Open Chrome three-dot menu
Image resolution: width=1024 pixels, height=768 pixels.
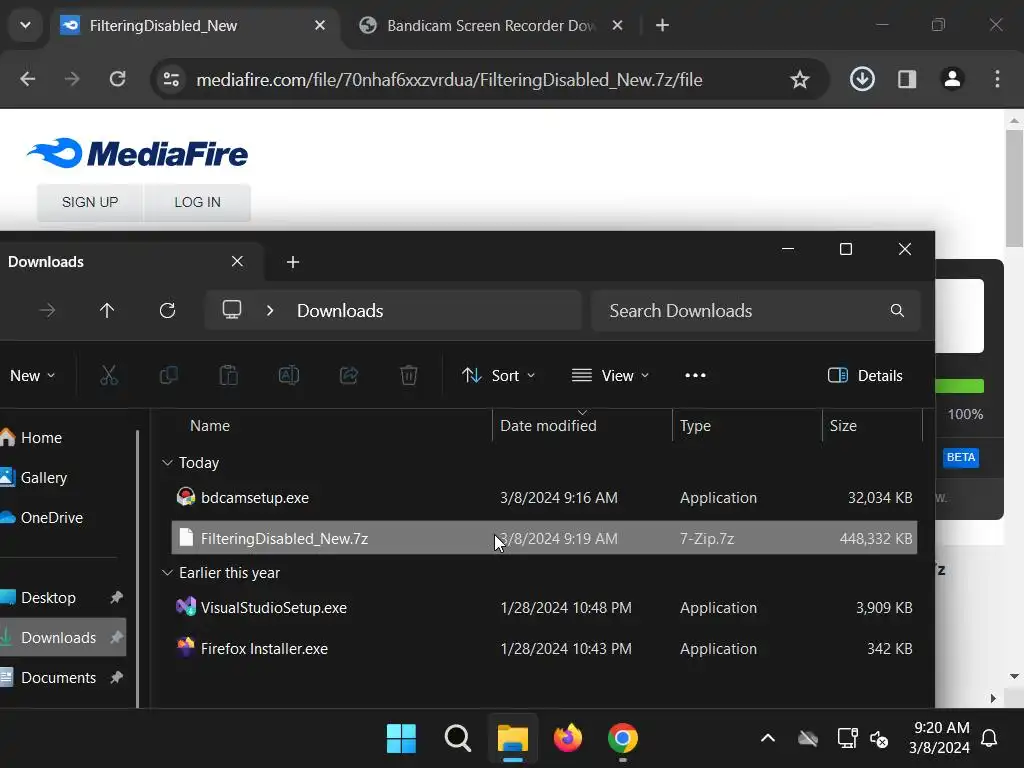tap(997, 79)
